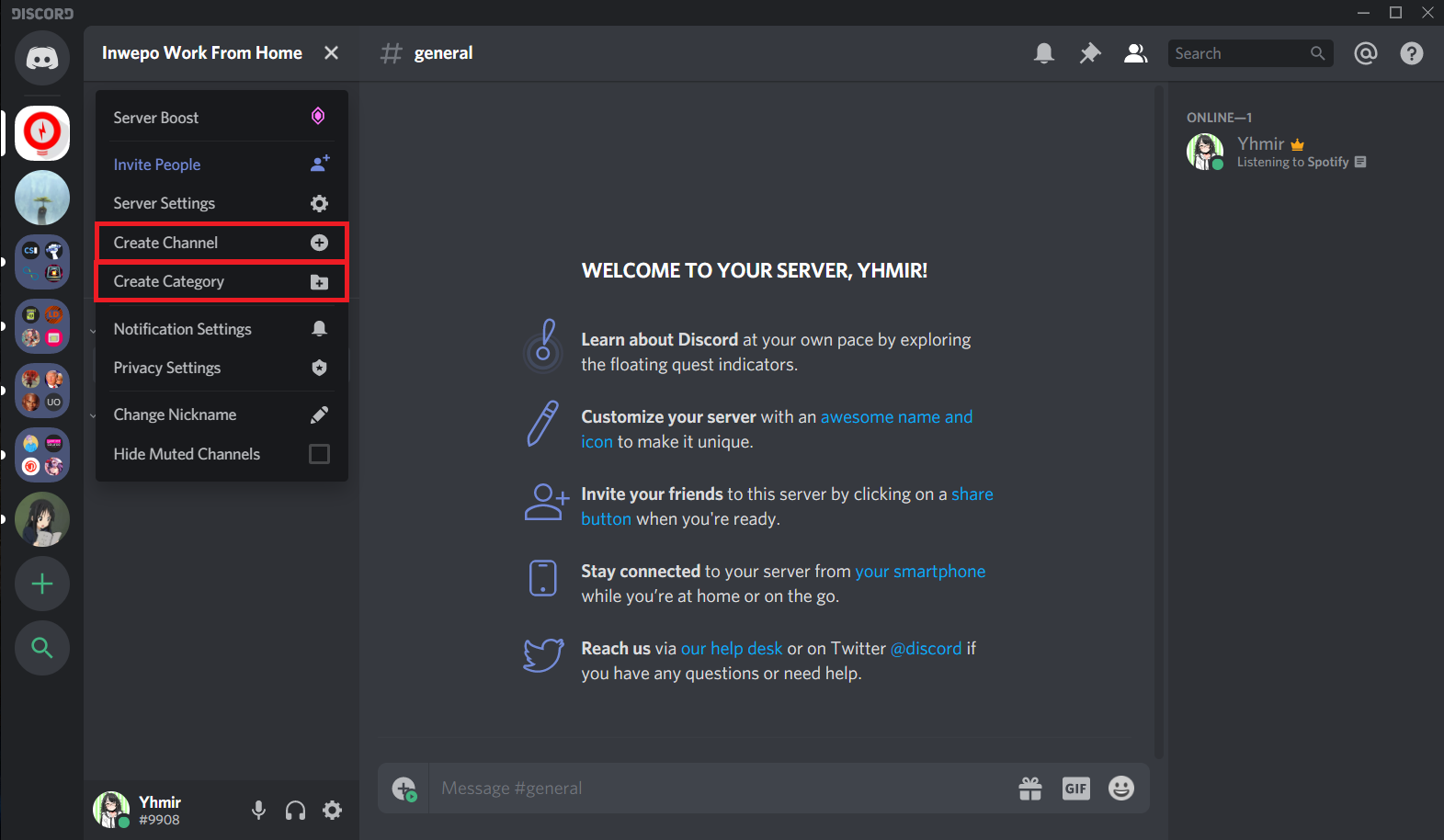This screenshot has width=1444, height=840.
Task: Show pinned messages pin icon
Action: click(1090, 53)
